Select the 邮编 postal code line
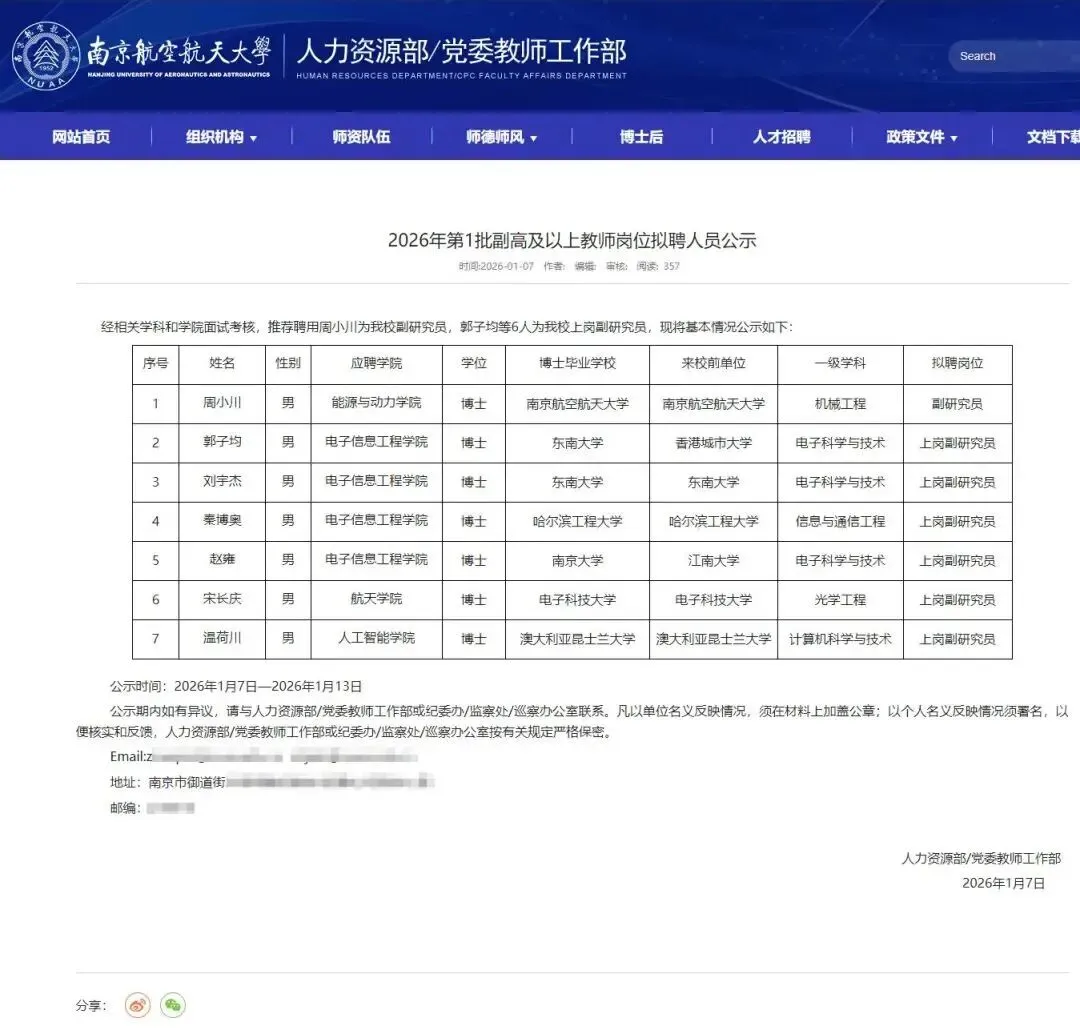Image resolution: width=1080 pixels, height=1034 pixels. [152, 808]
